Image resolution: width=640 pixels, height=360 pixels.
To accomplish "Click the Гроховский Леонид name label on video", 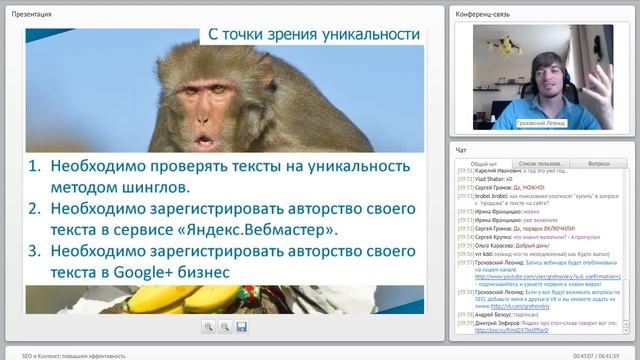I will coord(541,123).
